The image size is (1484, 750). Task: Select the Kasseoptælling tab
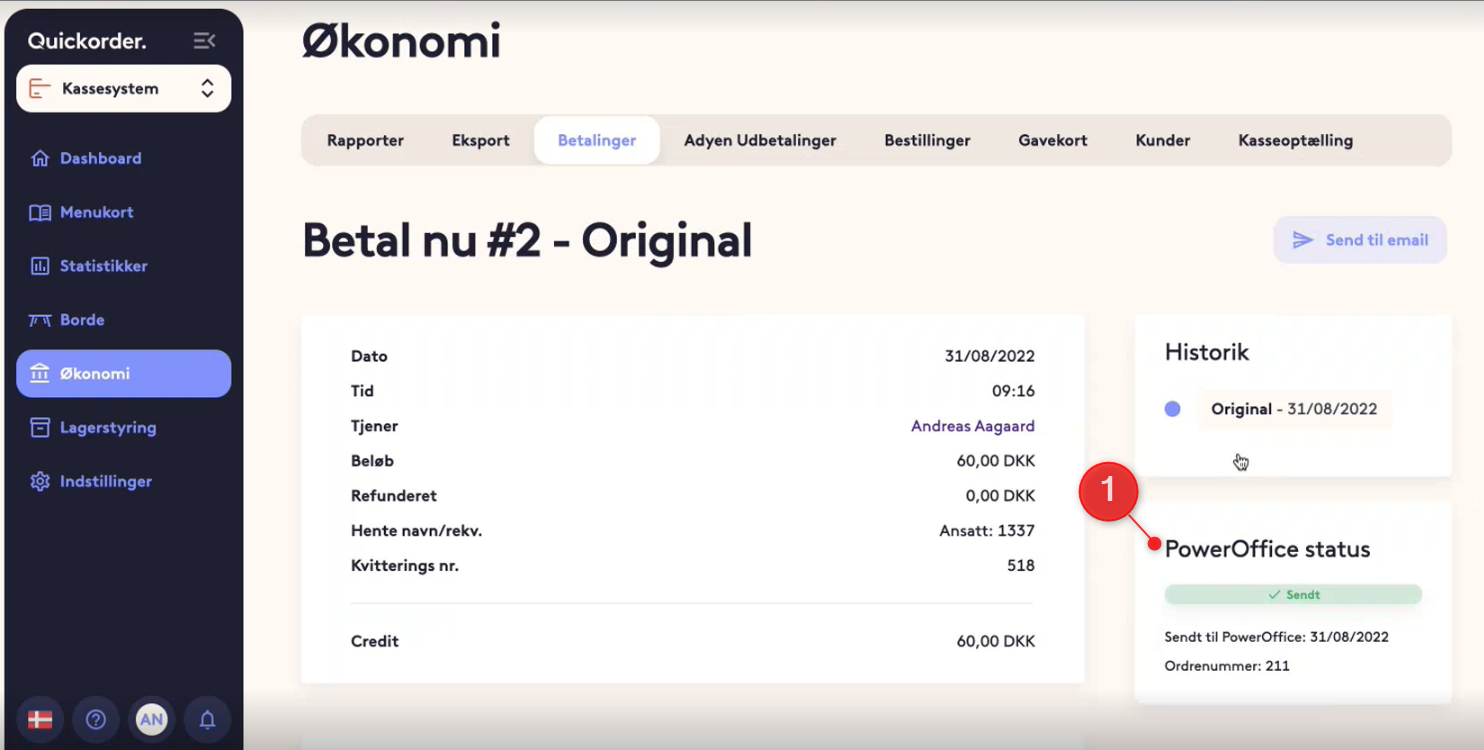1295,140
